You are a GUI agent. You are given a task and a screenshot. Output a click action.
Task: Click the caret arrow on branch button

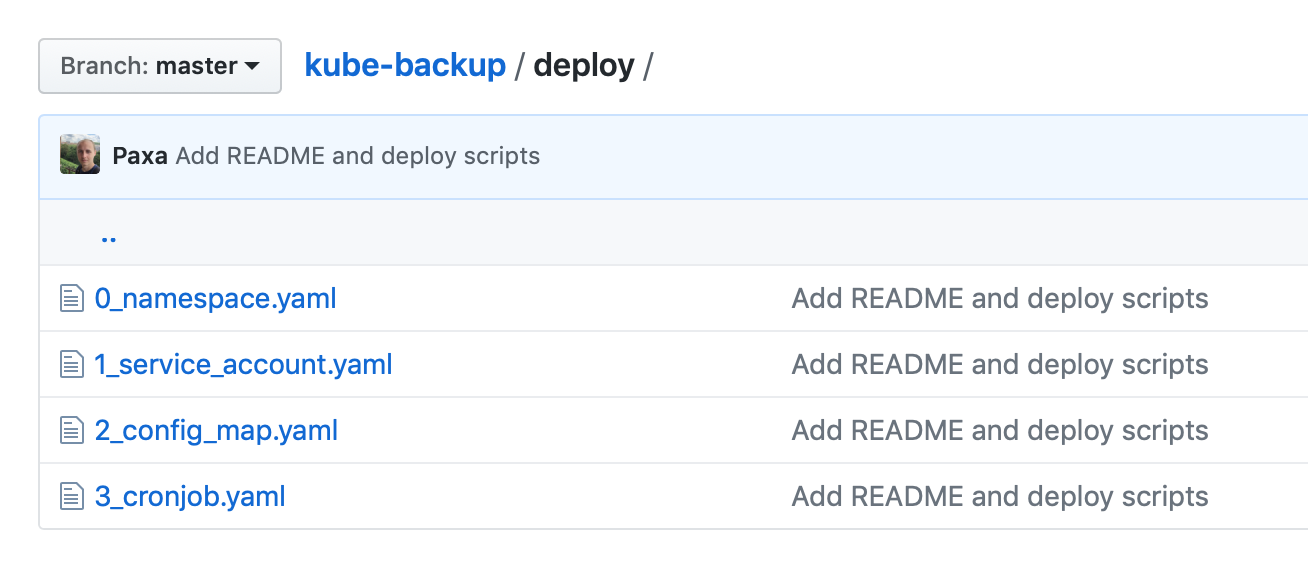point(252,67)
